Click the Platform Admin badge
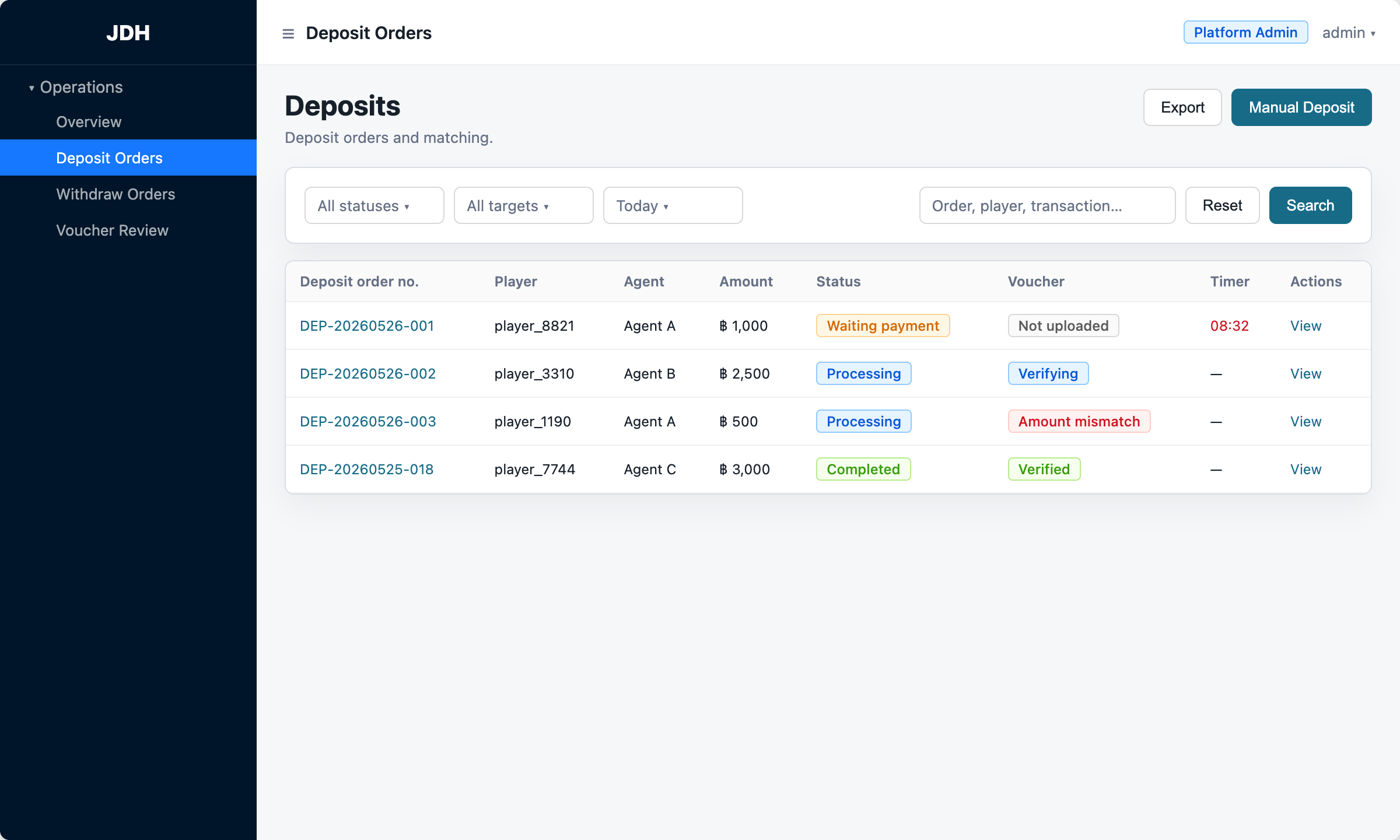Screen dimensions: 1400x840 (x=1245, y=33)
